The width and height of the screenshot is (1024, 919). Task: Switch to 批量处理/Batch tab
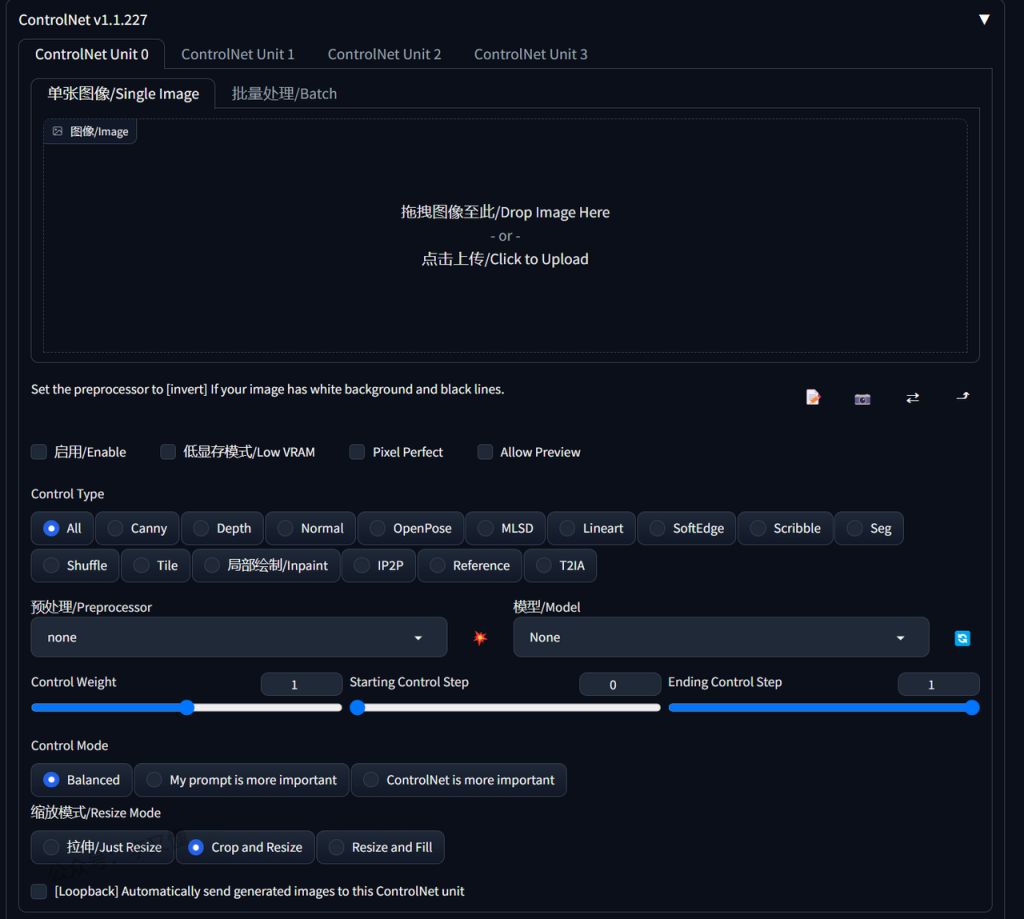pos(284,94)
